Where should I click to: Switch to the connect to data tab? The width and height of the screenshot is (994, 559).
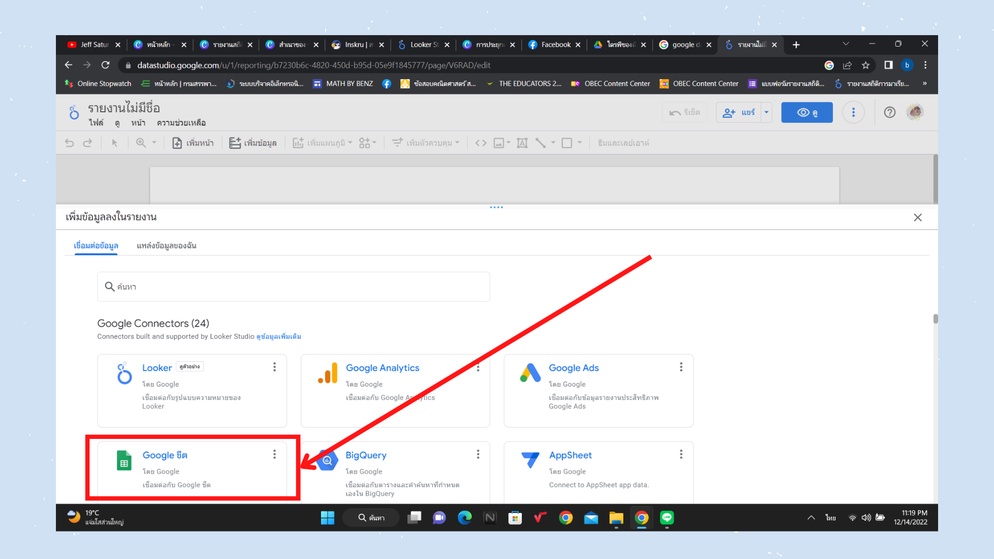click(x=96, y=245)
